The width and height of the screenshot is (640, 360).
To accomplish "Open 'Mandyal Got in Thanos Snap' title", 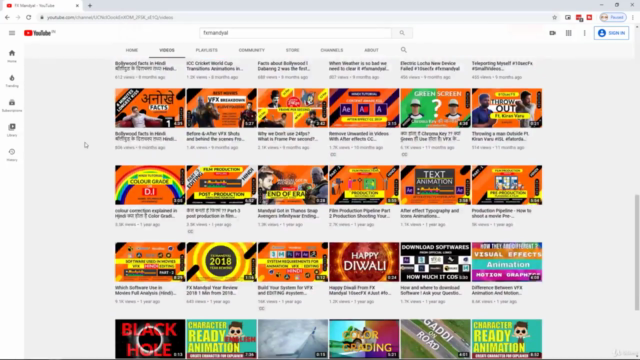I will 288,213.
